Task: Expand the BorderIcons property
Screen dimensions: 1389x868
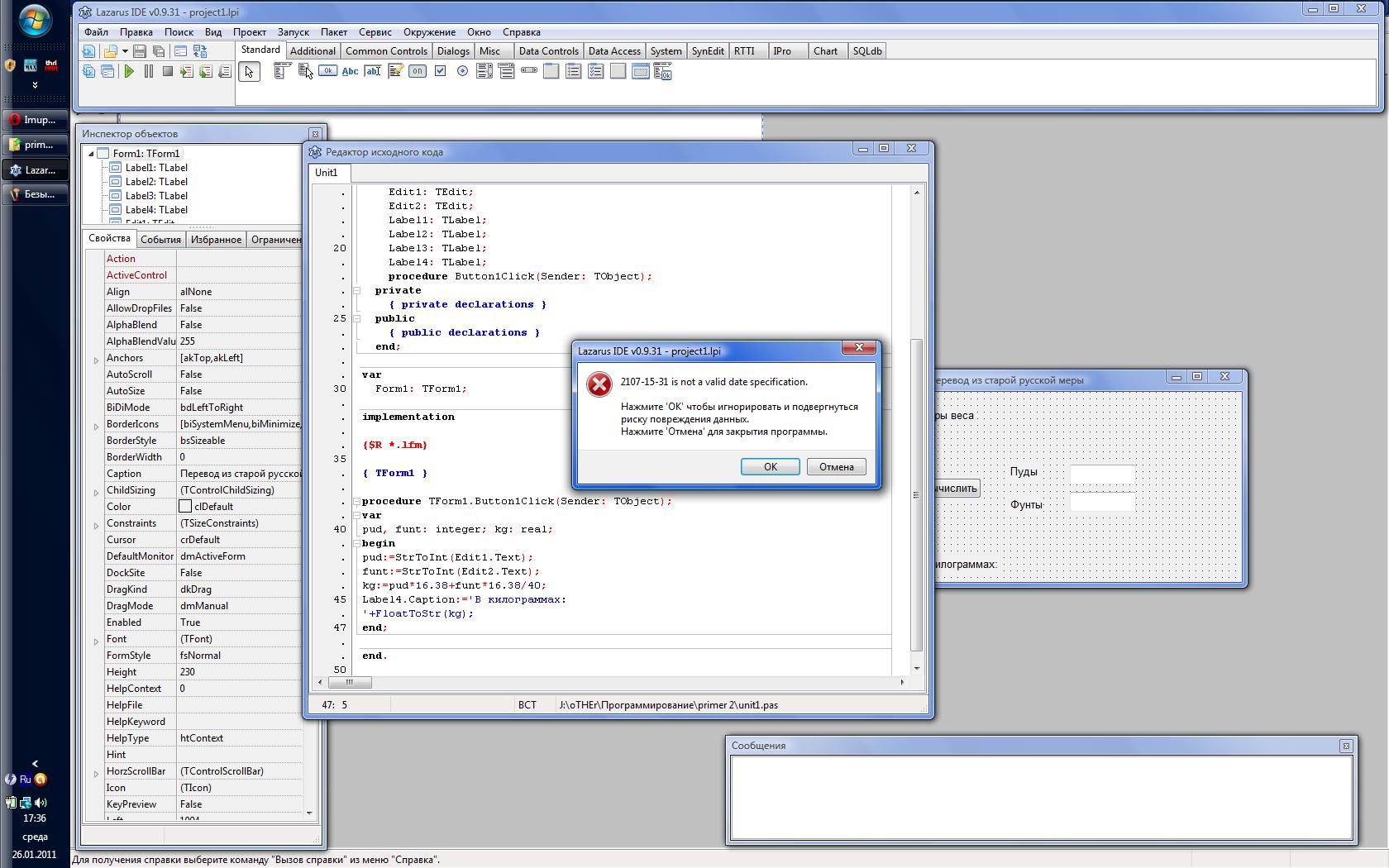Action: tap(96, 425)
